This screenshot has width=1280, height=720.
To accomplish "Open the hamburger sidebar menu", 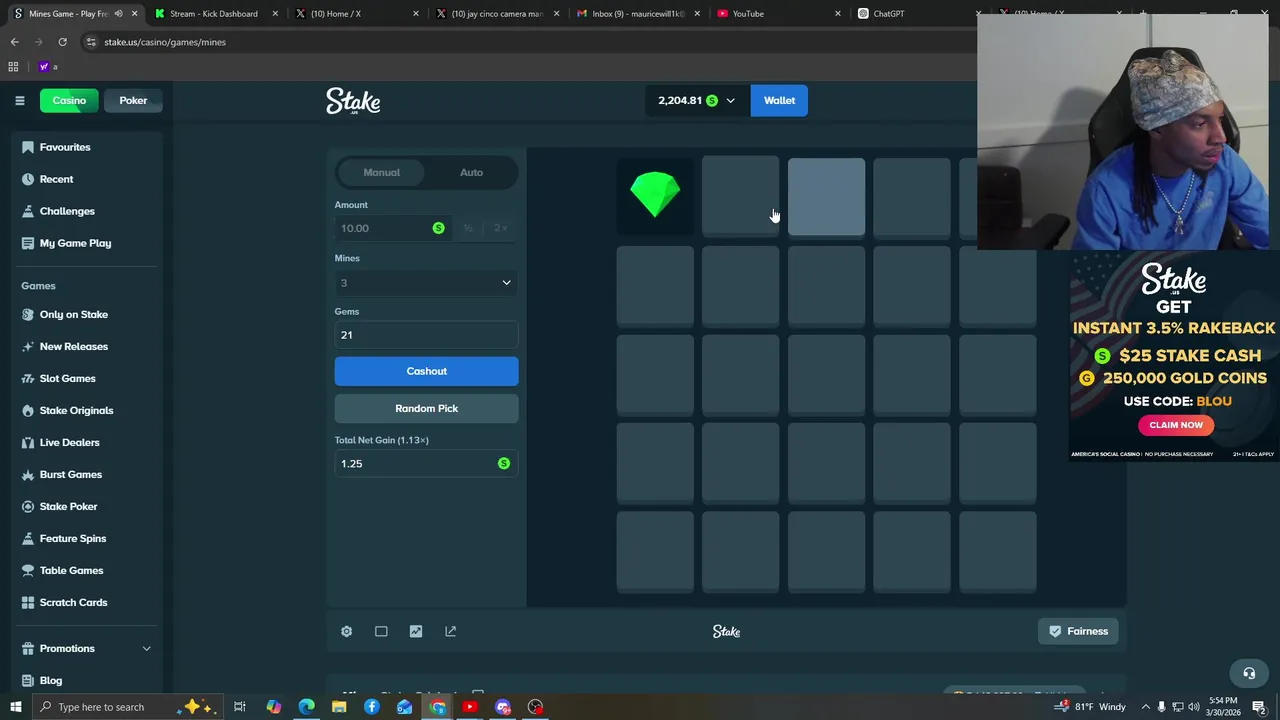I will click(19, 100).
